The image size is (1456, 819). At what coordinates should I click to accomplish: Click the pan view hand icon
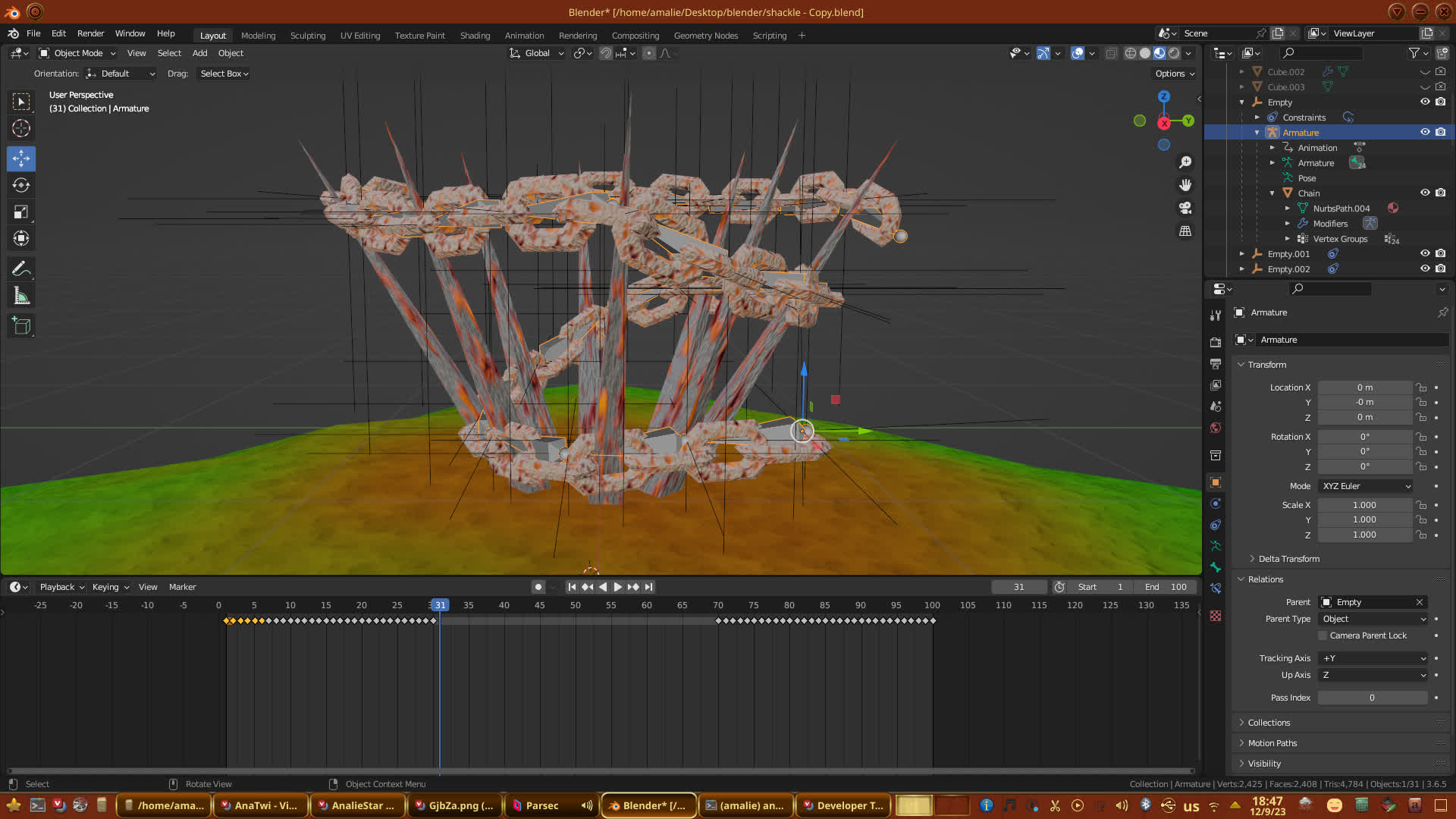point(1185,185)
